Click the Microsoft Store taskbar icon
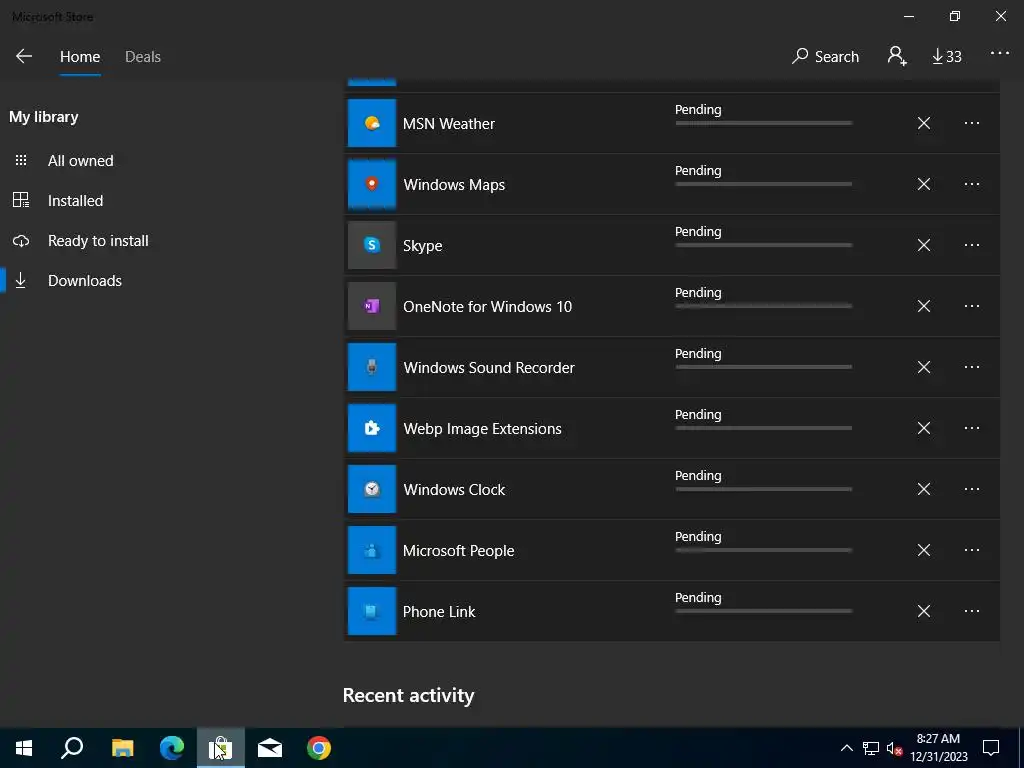The height and width of the screenshot is (768, 1024). coord(221,748)
